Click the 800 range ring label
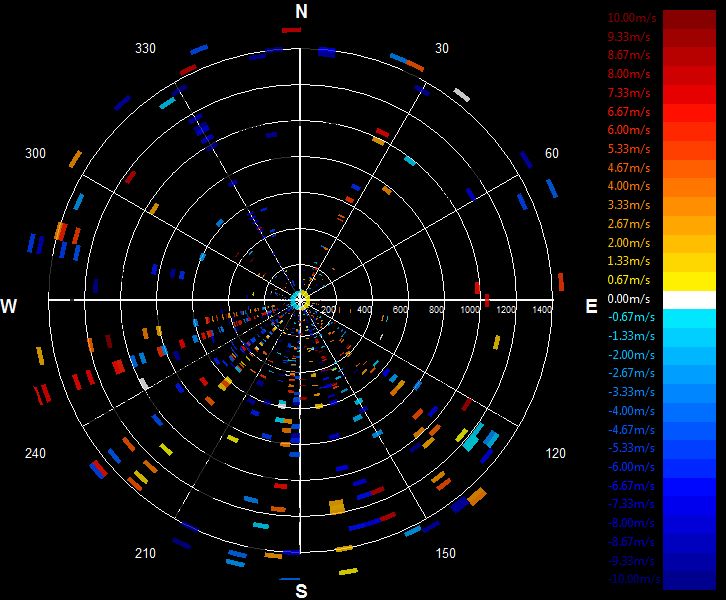726x600 pixels. click(x=436, y=309)
